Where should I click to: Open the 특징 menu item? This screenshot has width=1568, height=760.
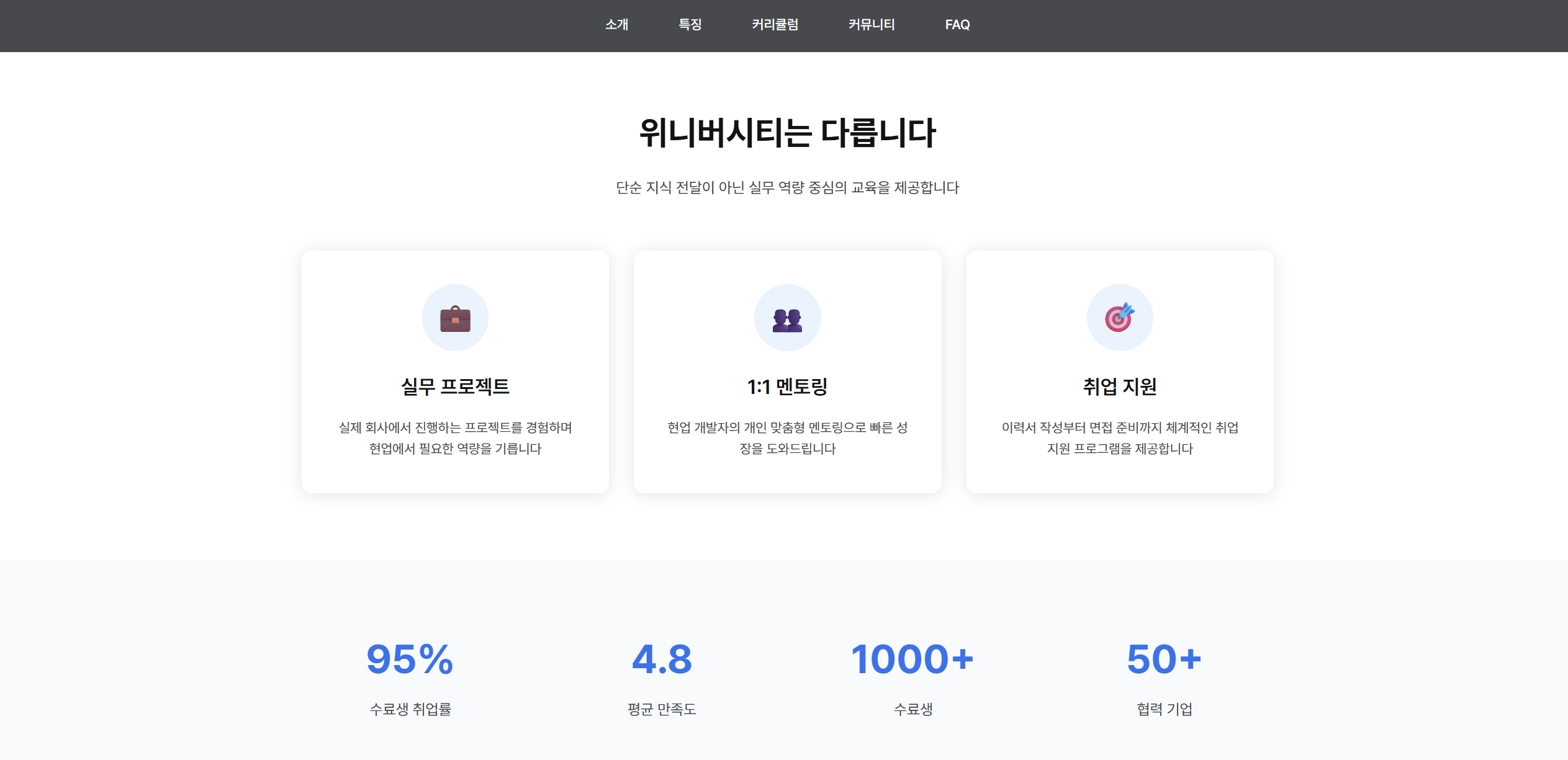pos(691,25)
